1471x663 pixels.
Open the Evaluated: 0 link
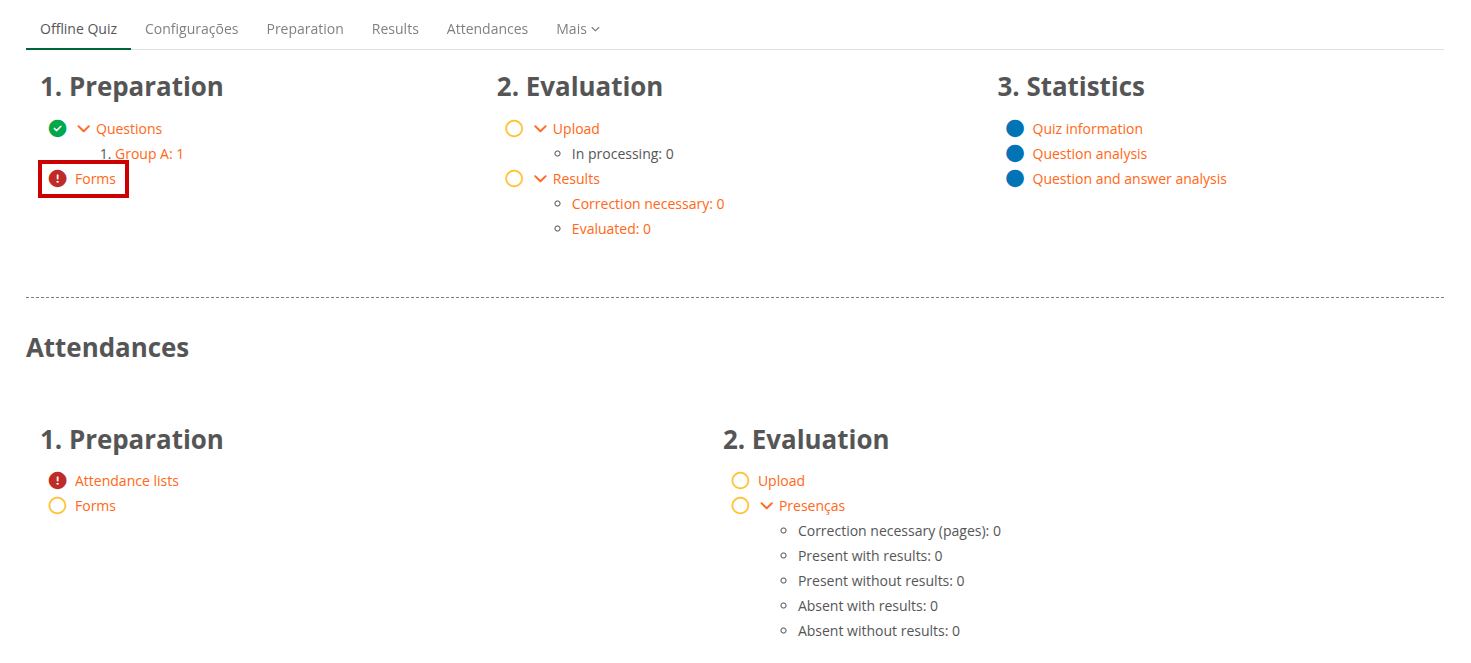click(611, 229)
